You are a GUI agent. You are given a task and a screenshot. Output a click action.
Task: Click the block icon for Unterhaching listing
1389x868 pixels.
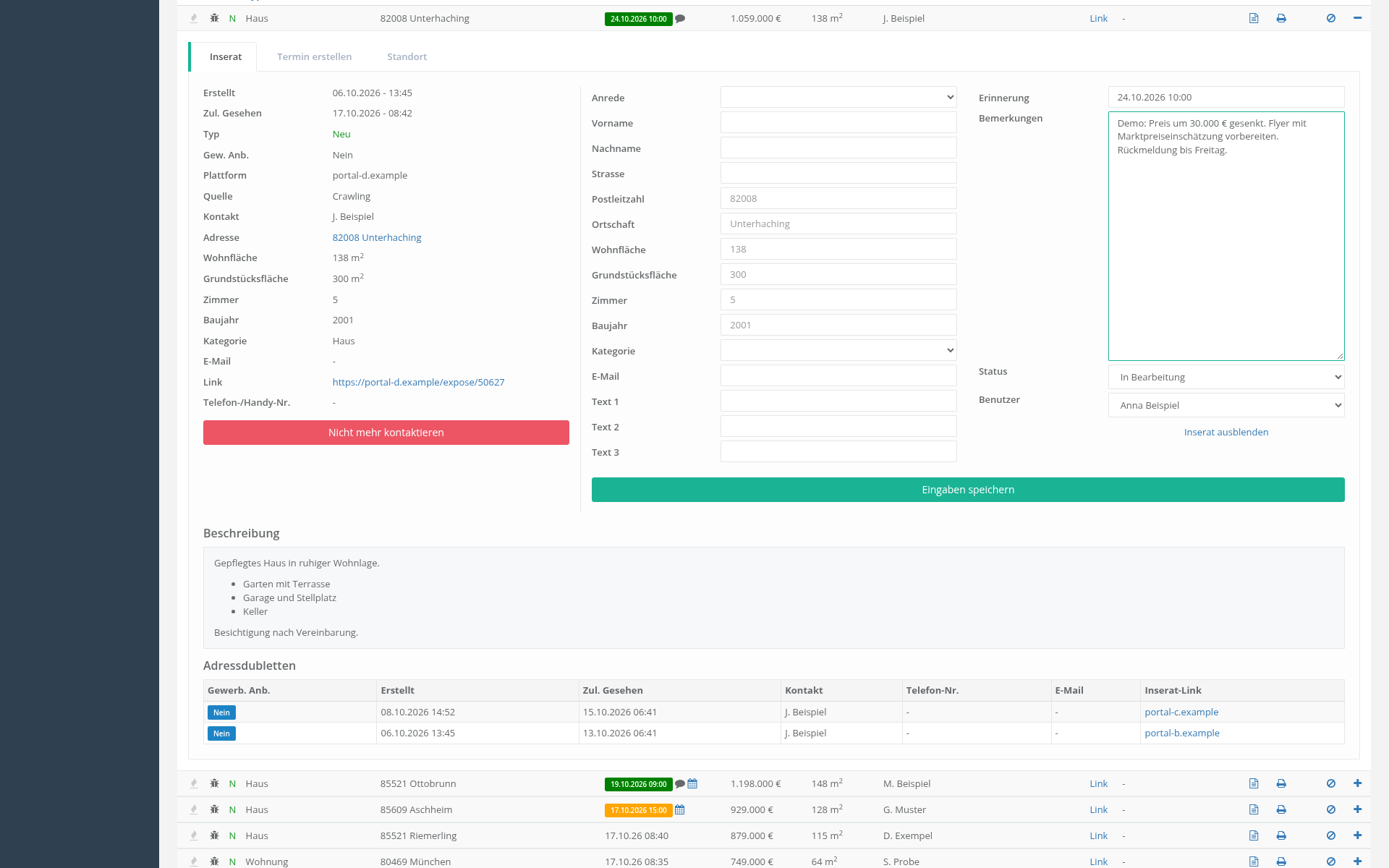point(1331,18)
